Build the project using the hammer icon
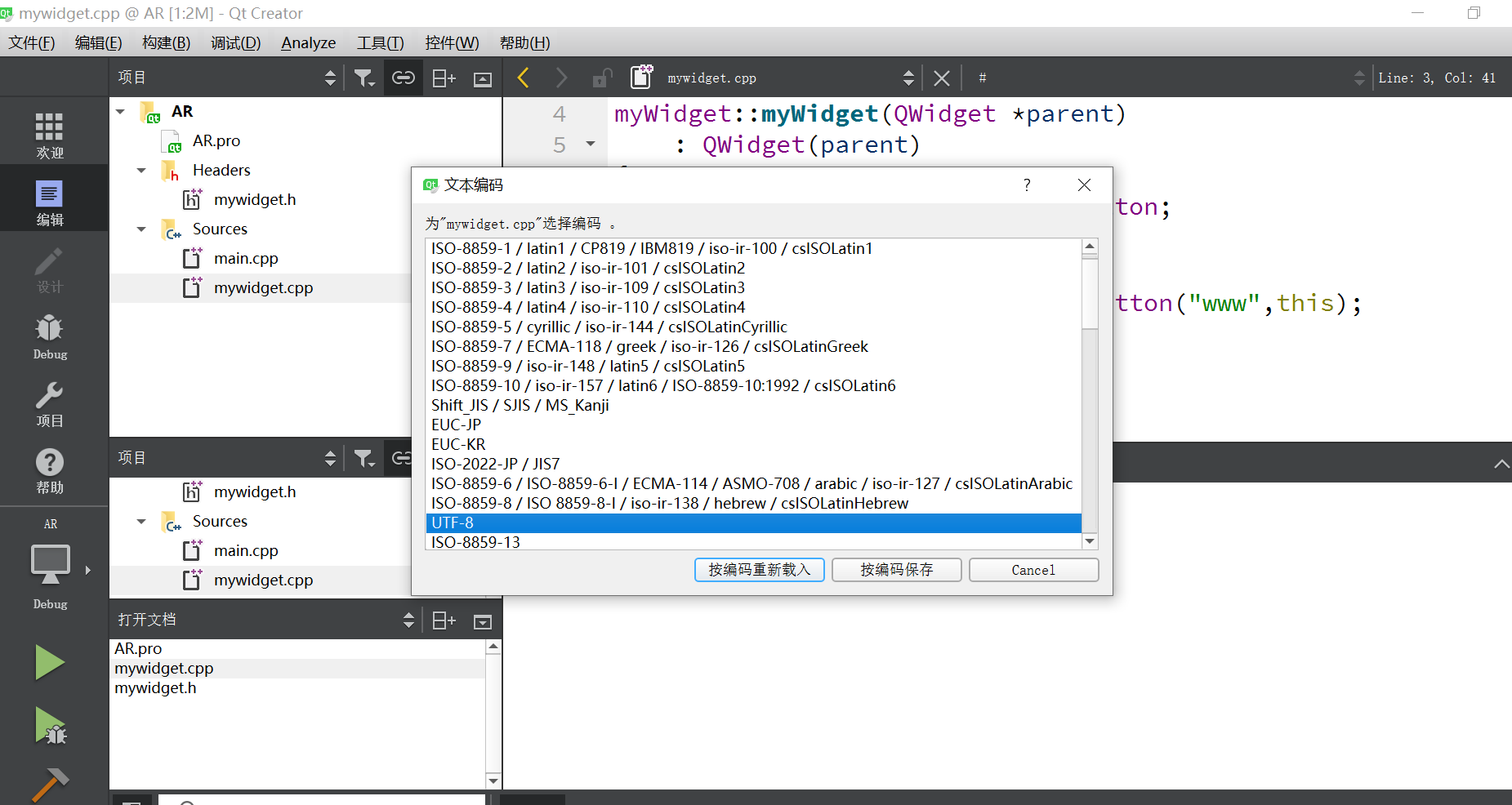The width and height of the screenshot is (1512, 805). (x=49, y=782)
